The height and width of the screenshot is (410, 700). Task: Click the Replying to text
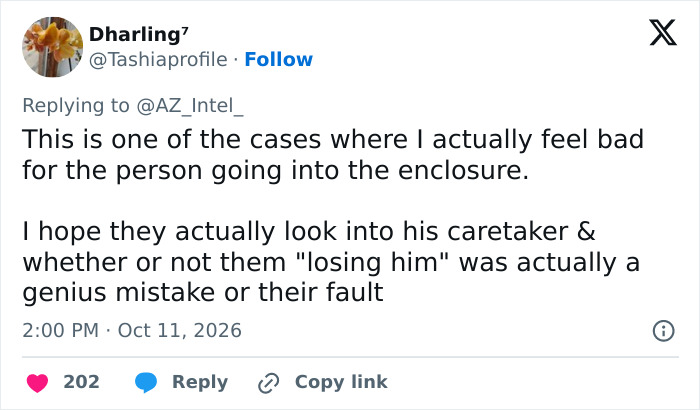[76, 106]
